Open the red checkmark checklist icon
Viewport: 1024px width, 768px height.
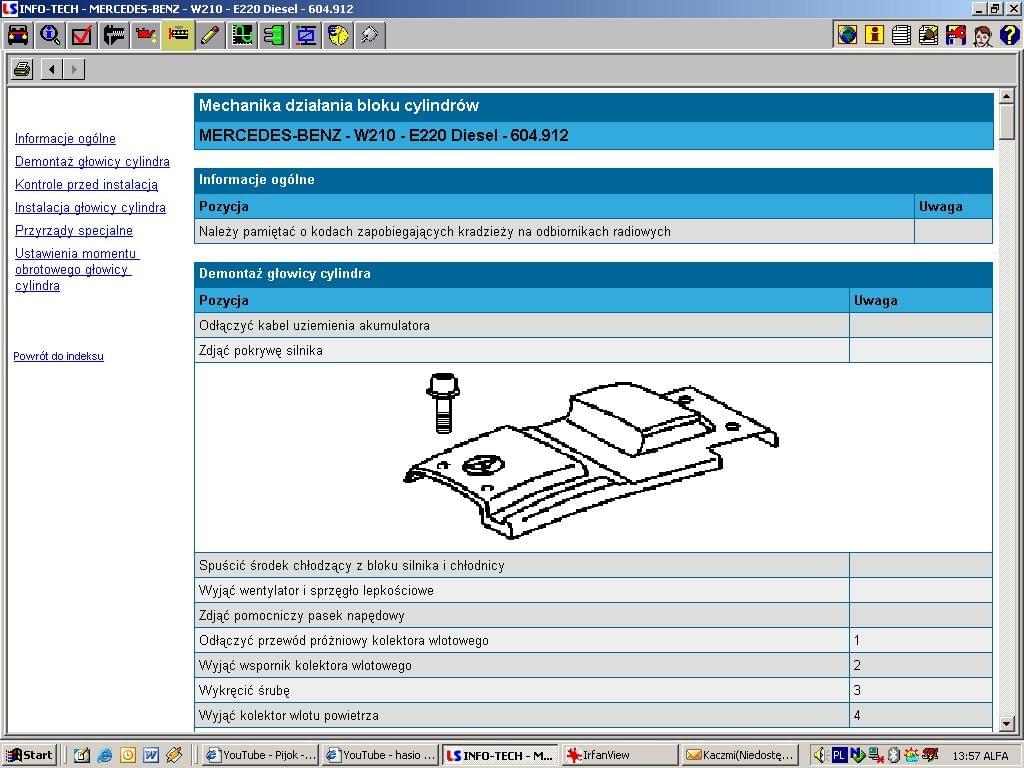pyautogui.click(x=82, y=35)
